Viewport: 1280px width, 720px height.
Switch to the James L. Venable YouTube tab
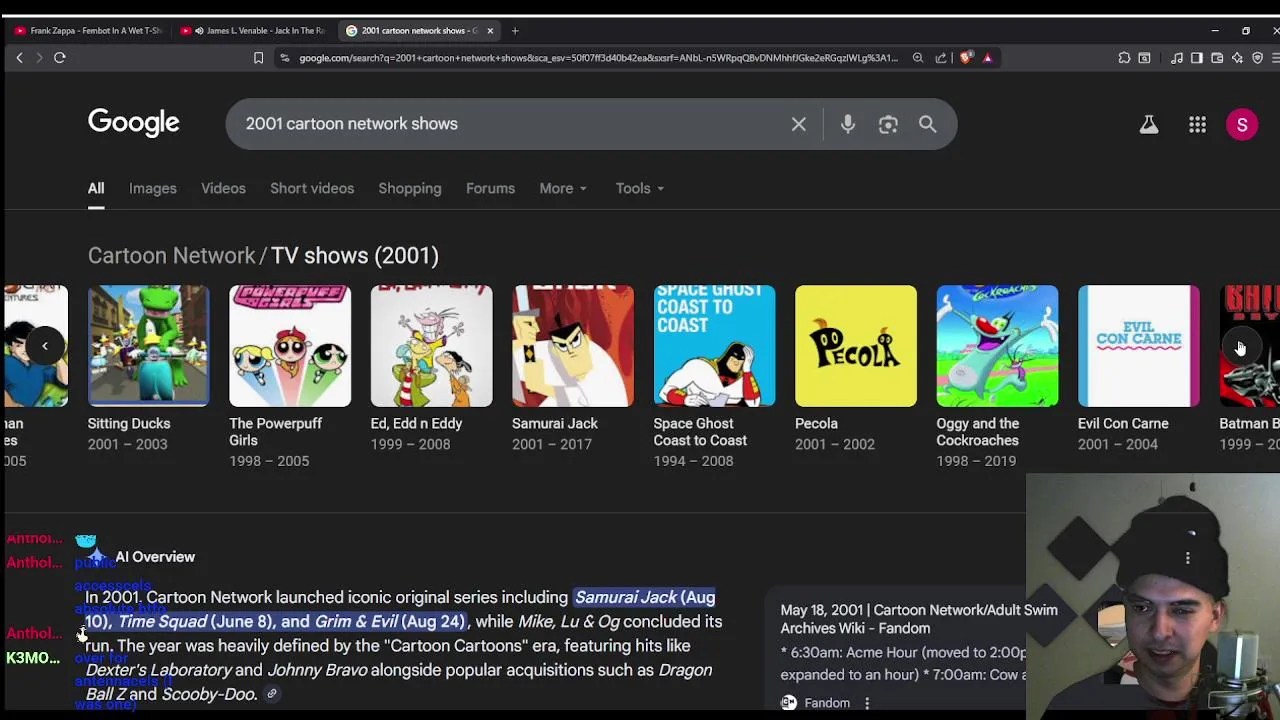tap(255, 31)
